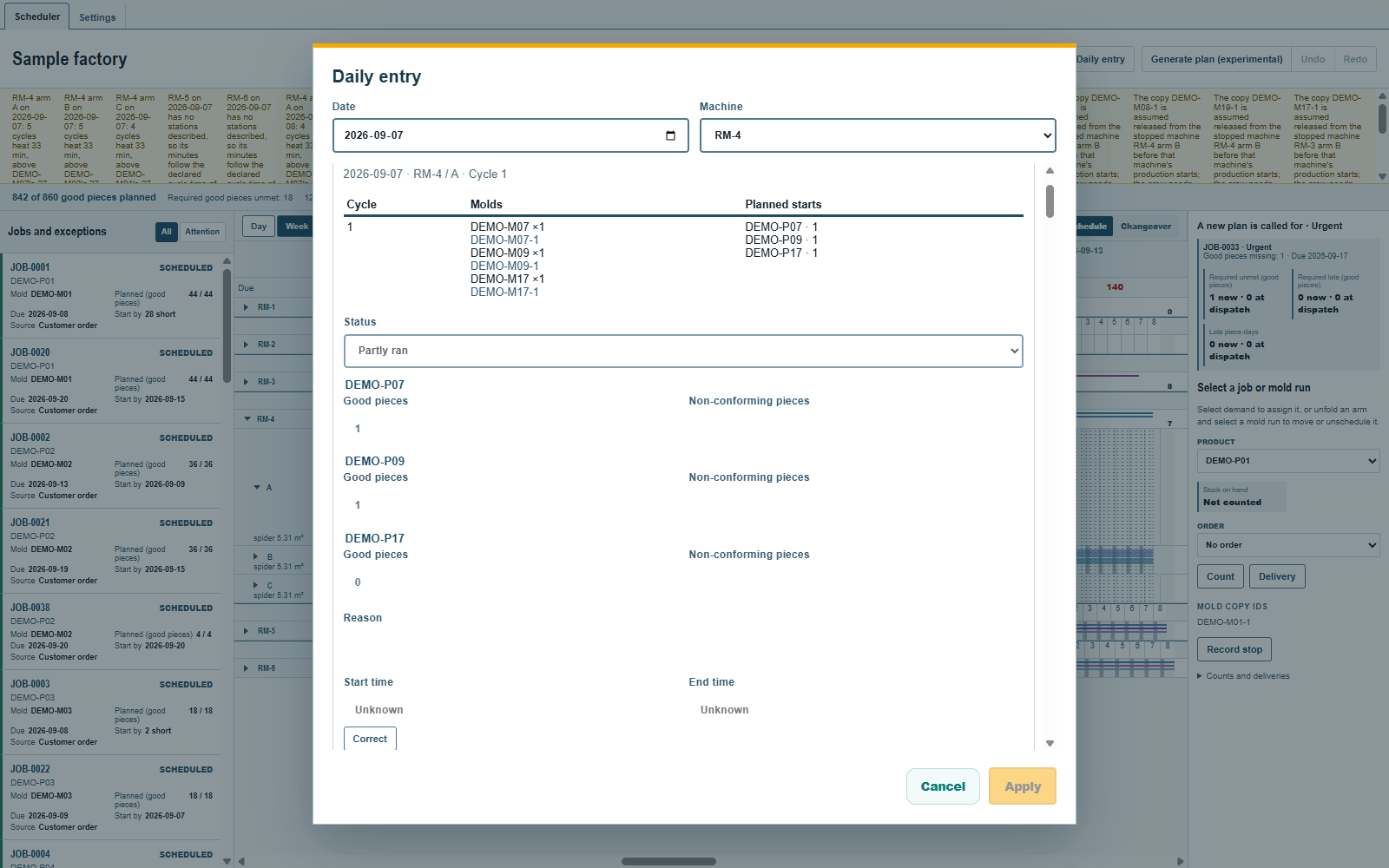
Task: Click the Delivery button
Action: (1277, 576)
